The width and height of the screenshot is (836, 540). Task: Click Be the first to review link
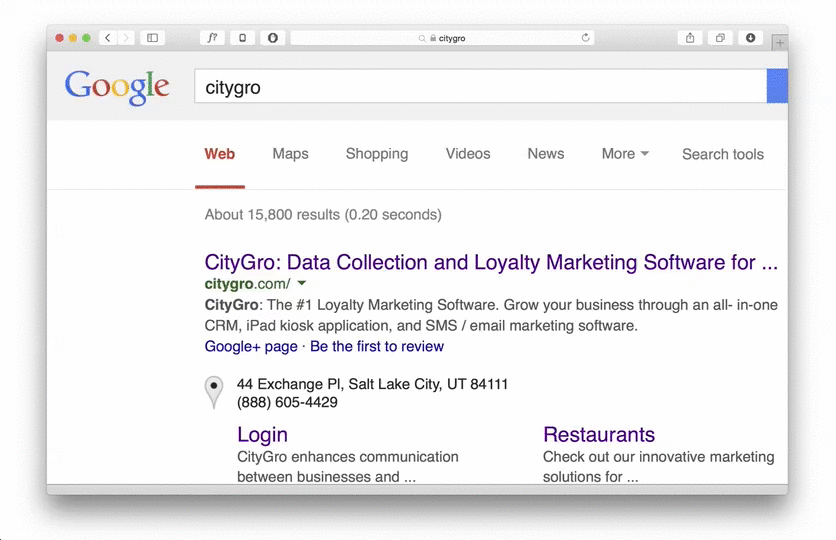(377, 346)
